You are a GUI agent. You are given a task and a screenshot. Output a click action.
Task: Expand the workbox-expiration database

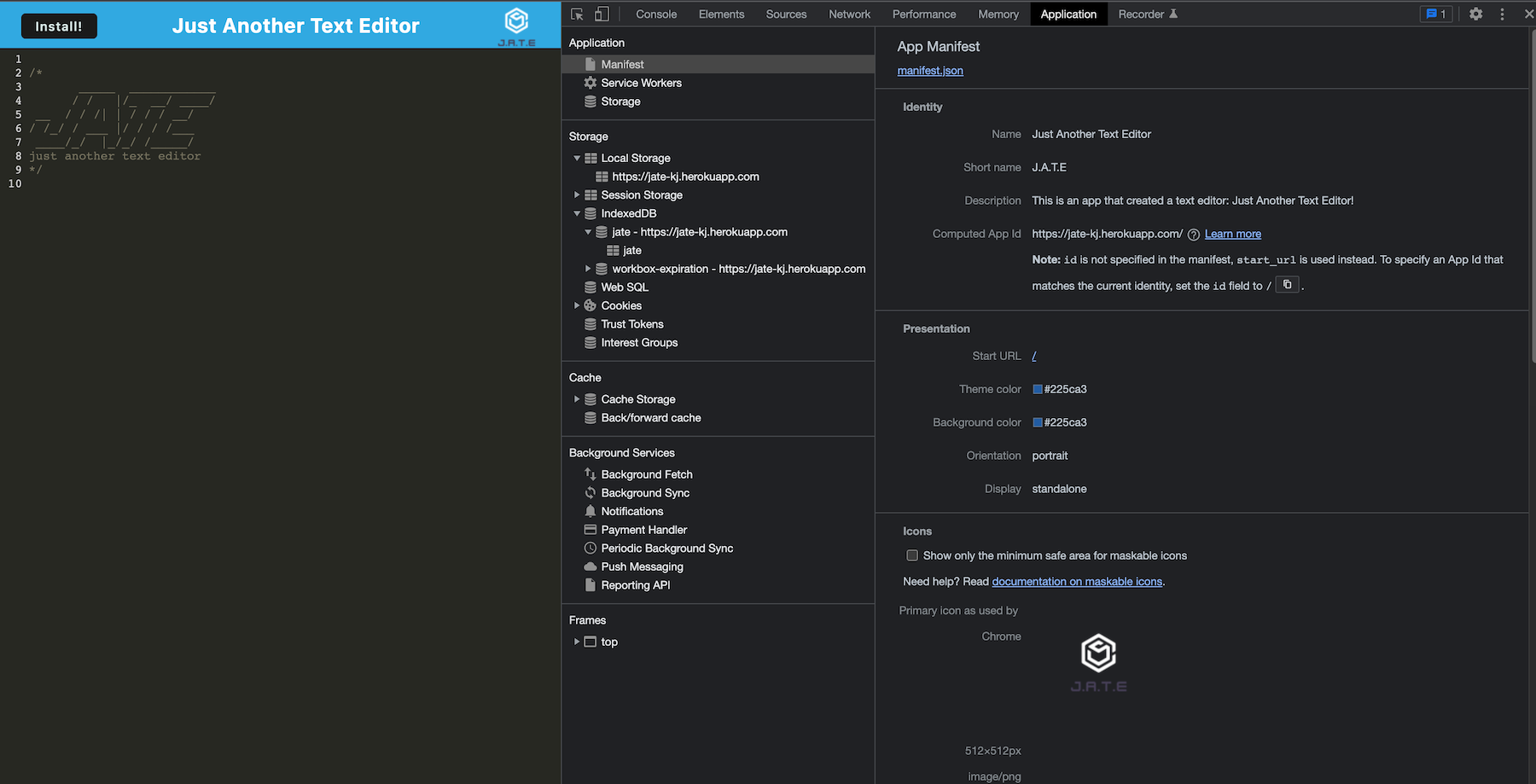(588, 269)
